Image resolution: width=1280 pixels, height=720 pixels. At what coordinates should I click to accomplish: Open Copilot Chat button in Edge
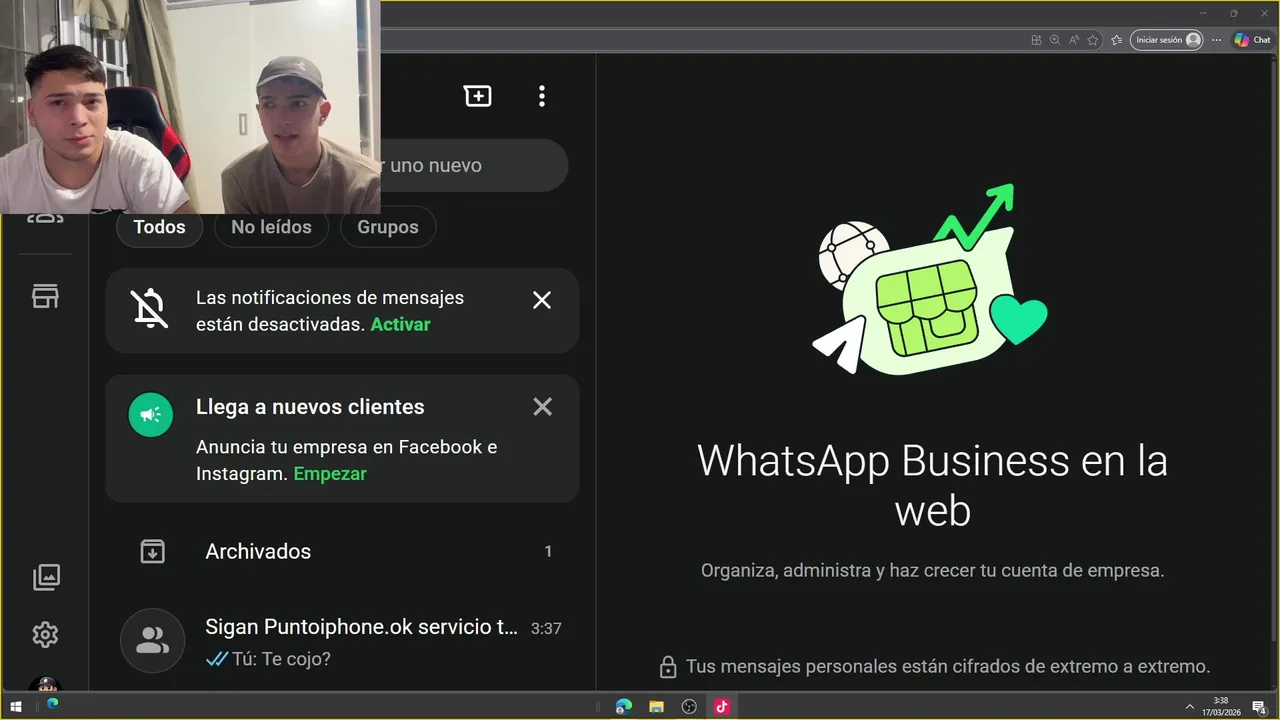[x=1253, y=40]
